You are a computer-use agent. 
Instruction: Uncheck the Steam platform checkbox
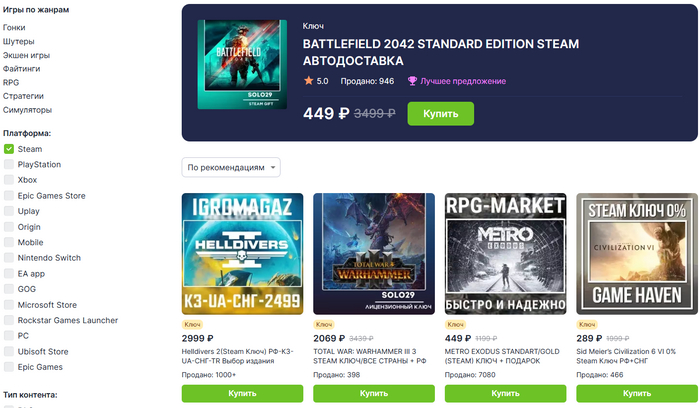(9, 149)
